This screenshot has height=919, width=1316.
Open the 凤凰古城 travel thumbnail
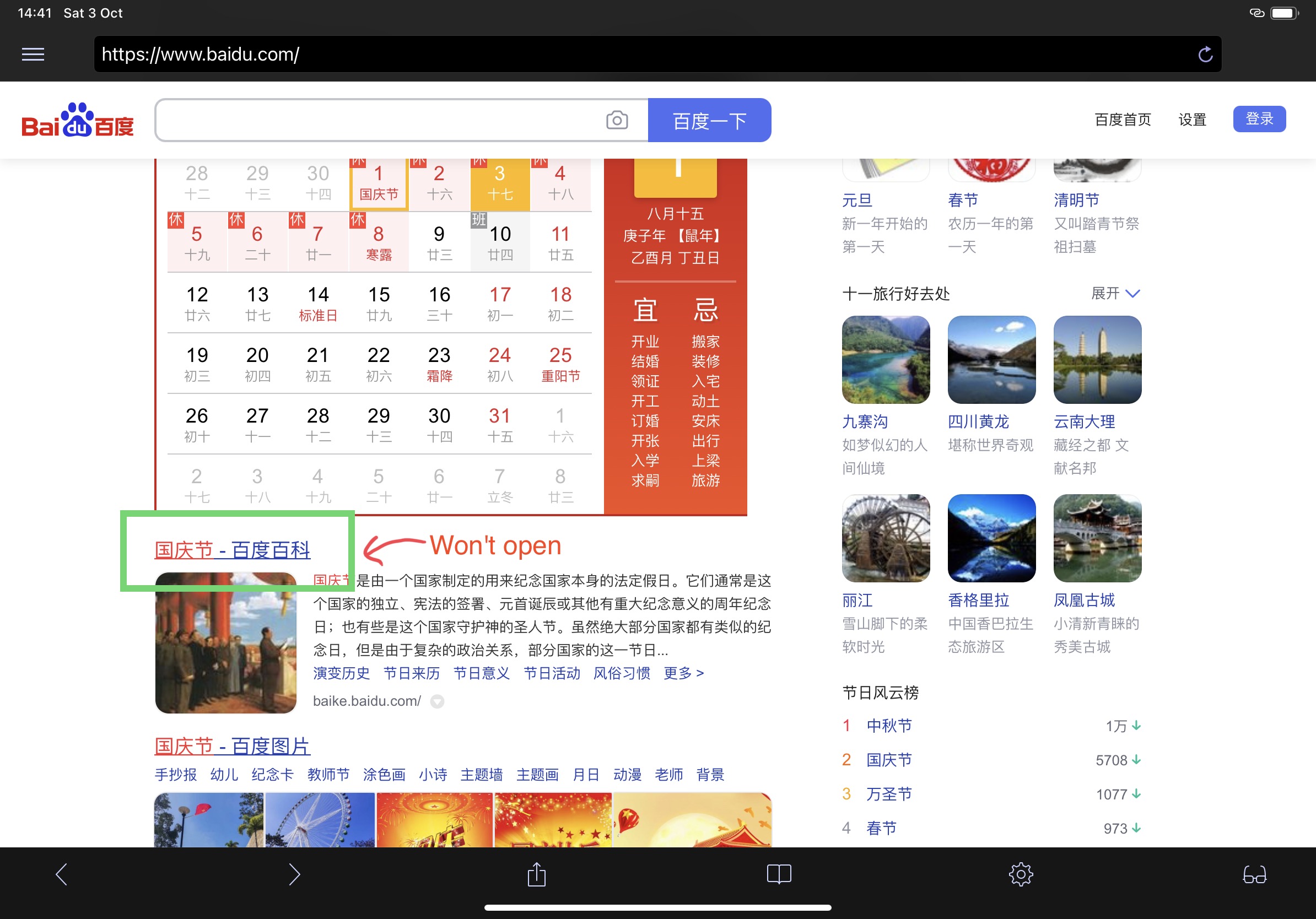point(1097,538)
